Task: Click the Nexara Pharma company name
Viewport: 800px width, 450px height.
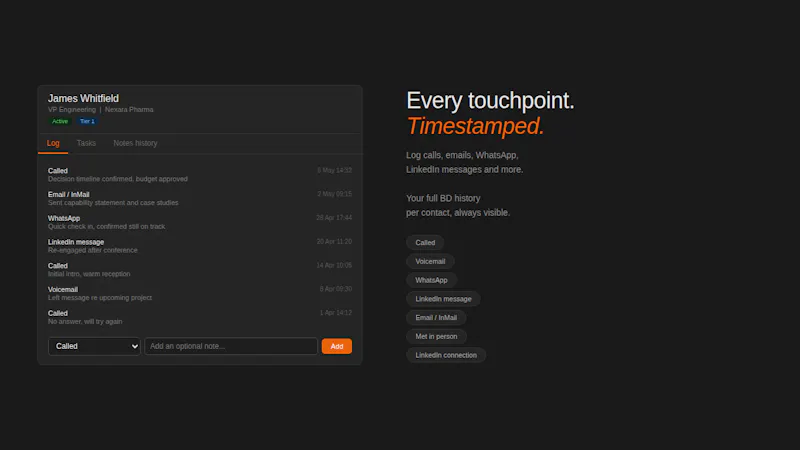Action: click(129, 110)
